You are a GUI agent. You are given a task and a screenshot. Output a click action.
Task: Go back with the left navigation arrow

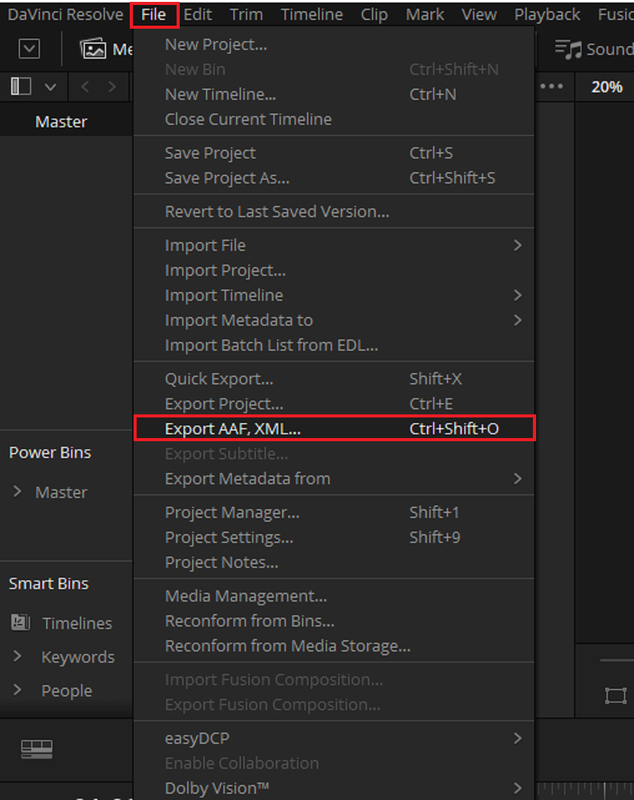point(85,87)
